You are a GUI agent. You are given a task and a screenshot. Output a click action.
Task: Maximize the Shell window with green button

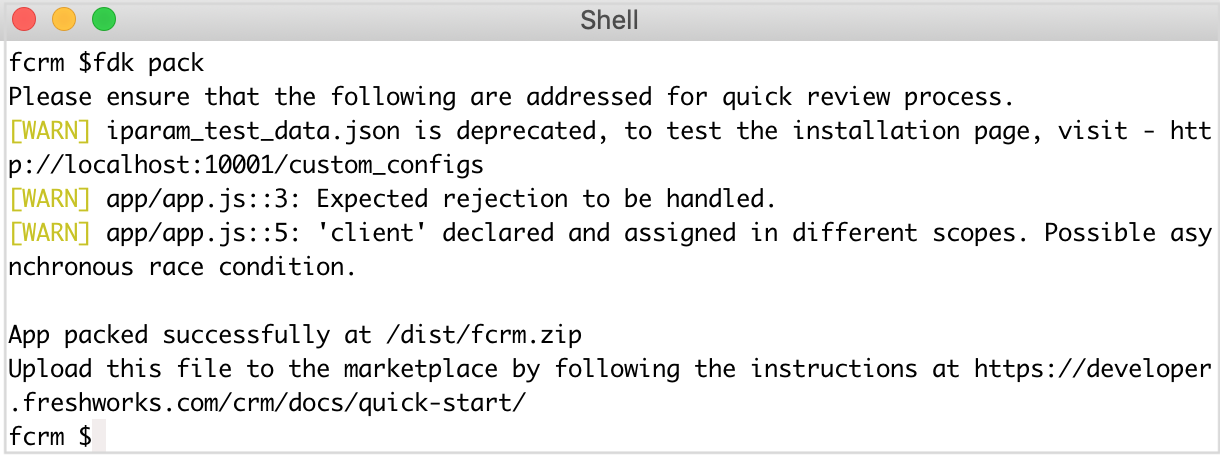click(x=104, y=19)
